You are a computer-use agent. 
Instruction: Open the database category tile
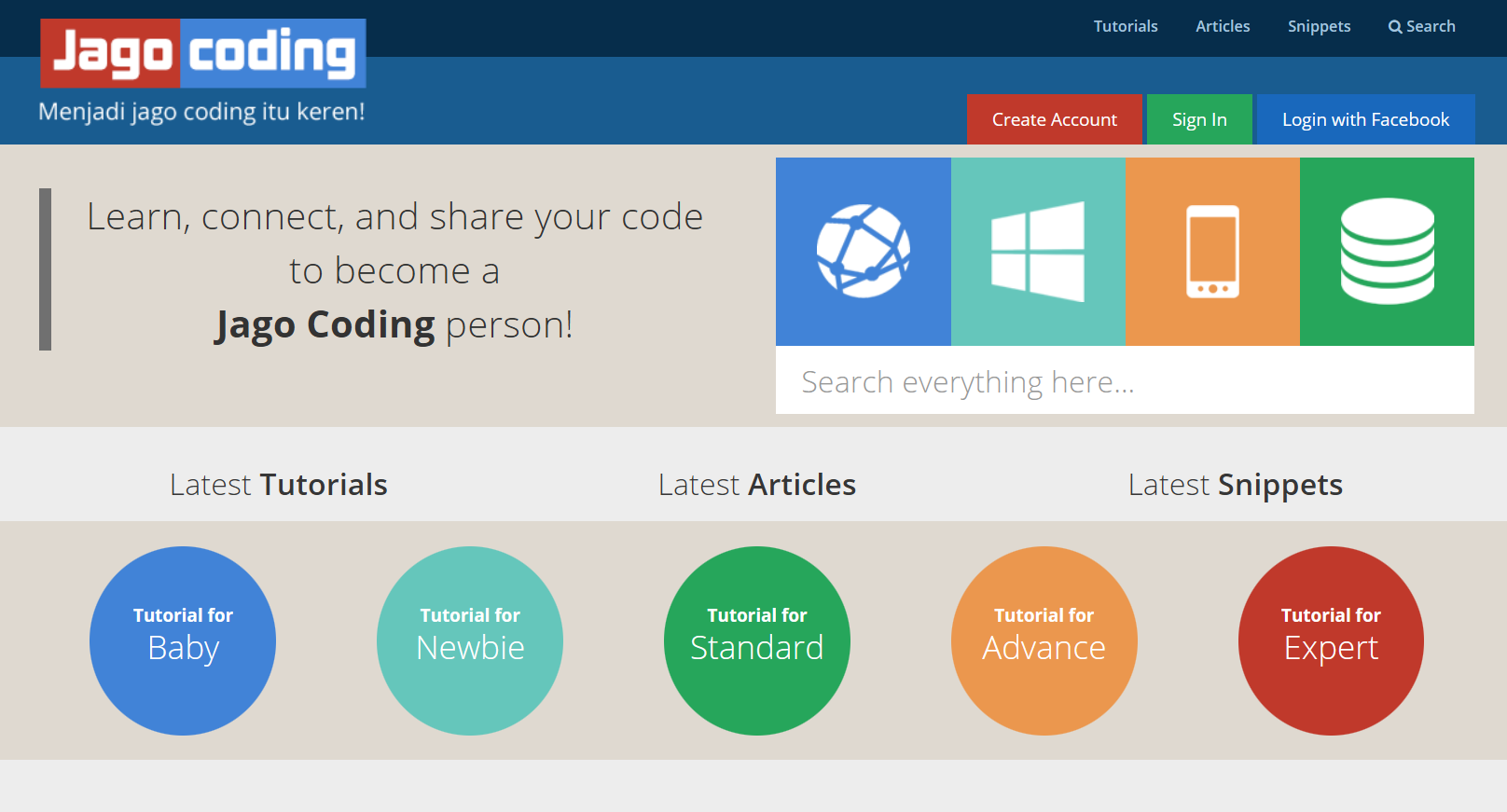(1387, 252)
